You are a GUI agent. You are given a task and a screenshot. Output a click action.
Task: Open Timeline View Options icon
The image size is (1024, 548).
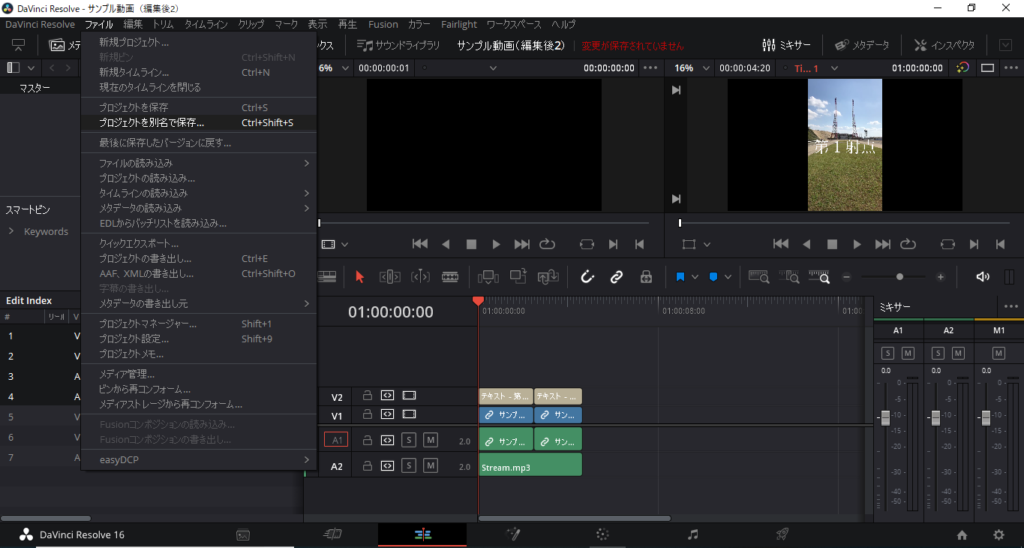[327, 277]
